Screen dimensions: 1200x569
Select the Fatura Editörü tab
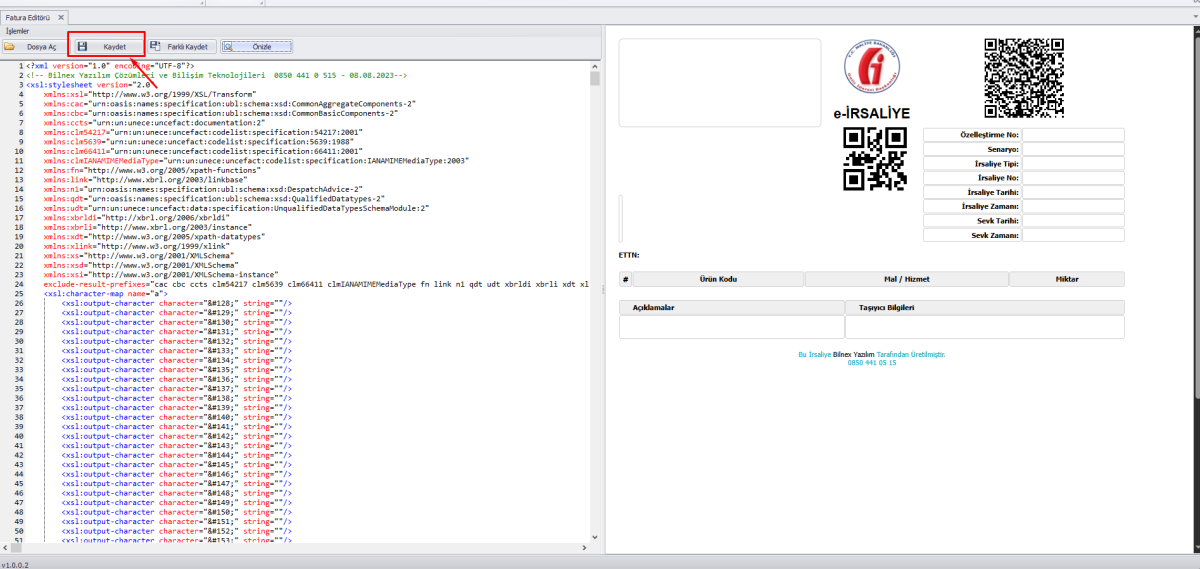(28, 18)
